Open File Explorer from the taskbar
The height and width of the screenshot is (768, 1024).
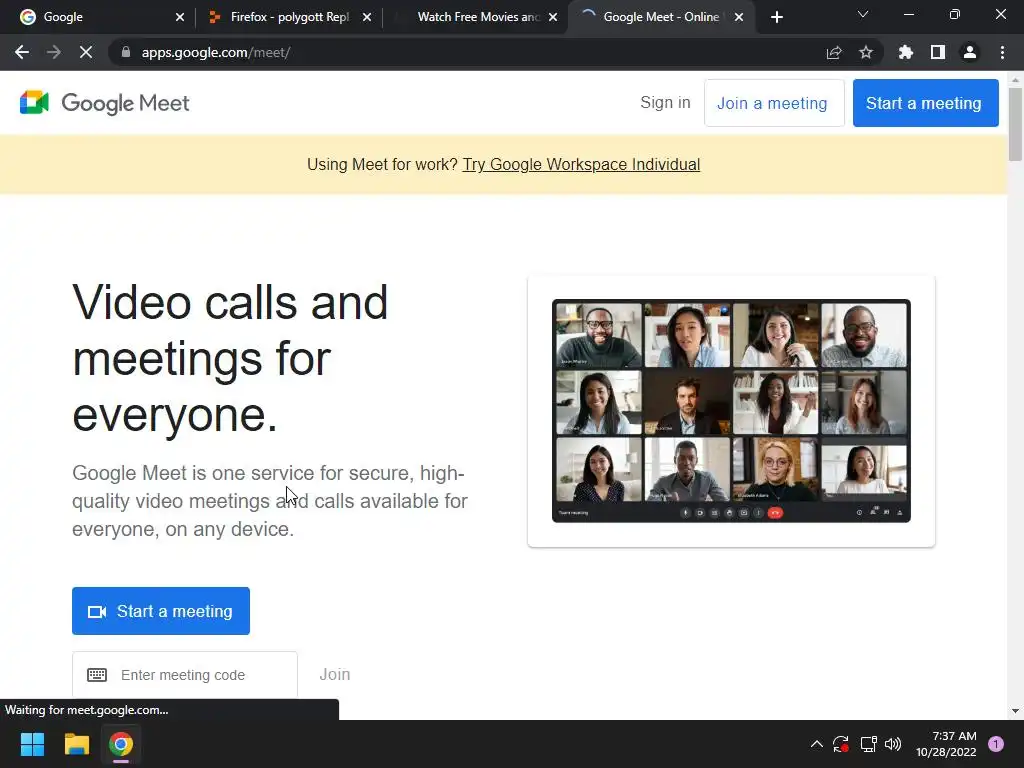(x=76, y=744)
